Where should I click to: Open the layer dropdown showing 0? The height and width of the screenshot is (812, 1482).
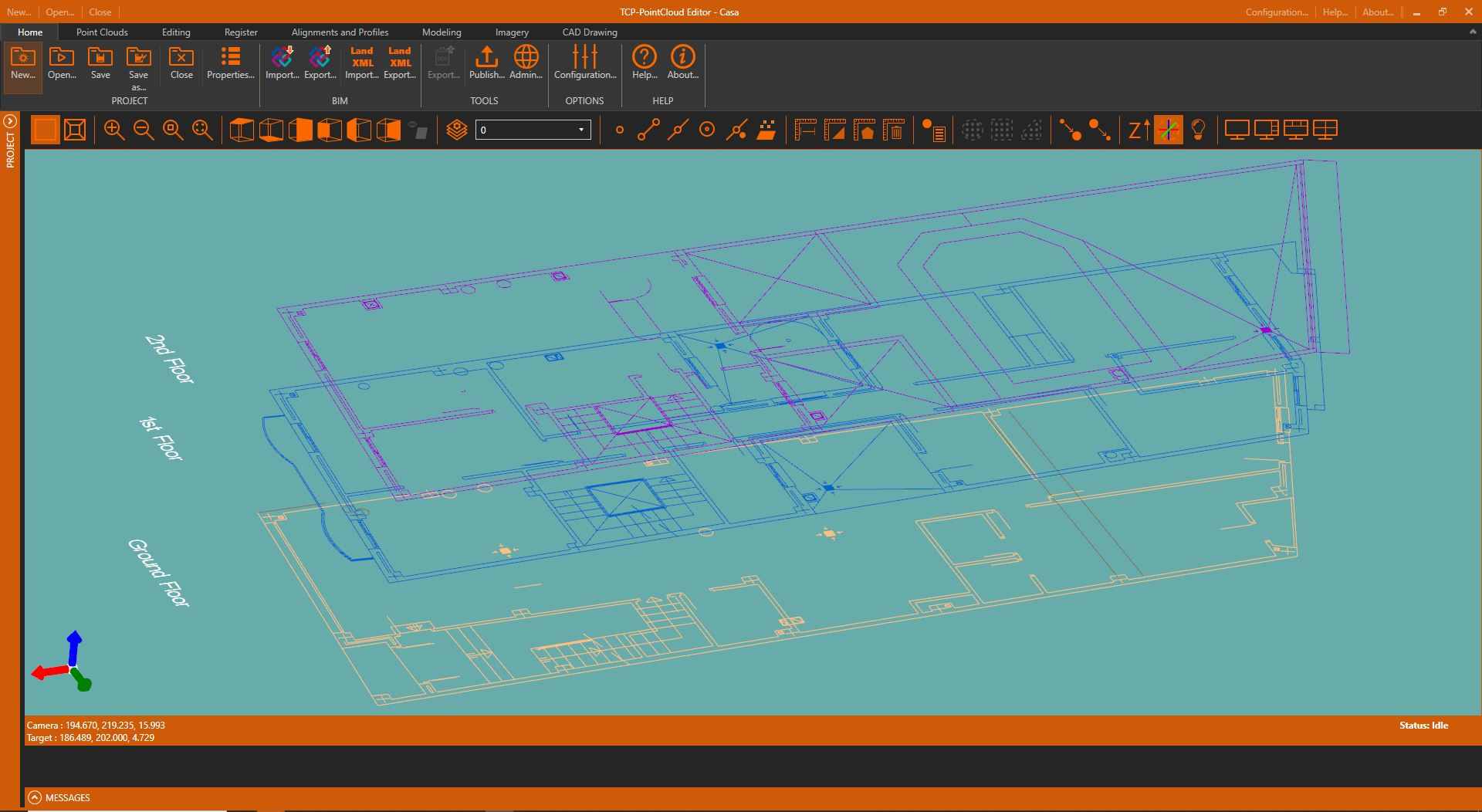tap(533, 130)
